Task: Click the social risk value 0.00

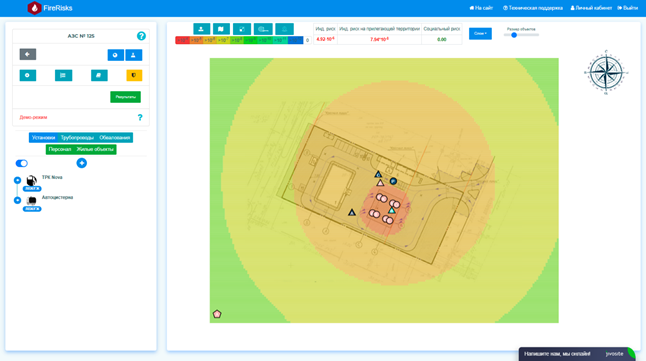Action: (x=442, y=40)
